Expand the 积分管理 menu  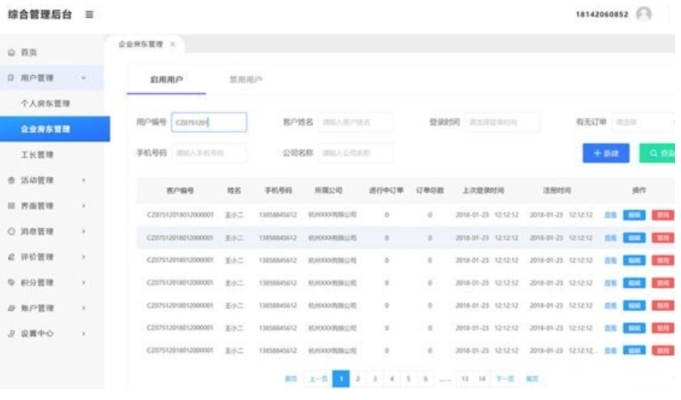pyautogui.click(x=84, y=283)
